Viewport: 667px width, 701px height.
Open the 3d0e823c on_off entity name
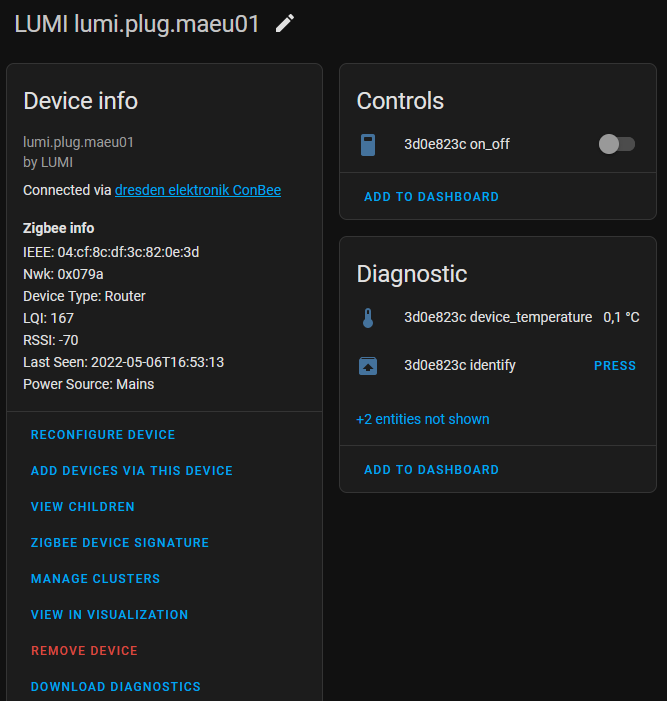coord(456,144)
